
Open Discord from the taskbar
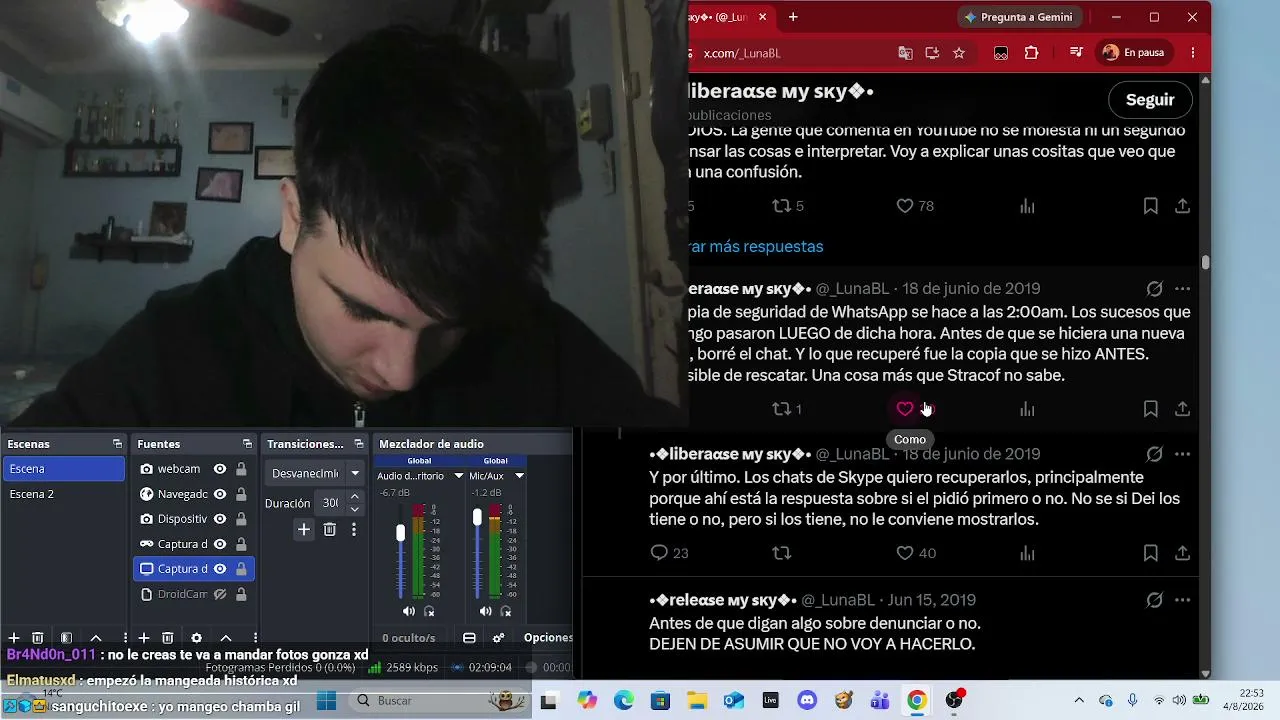(x=807, y=701)
